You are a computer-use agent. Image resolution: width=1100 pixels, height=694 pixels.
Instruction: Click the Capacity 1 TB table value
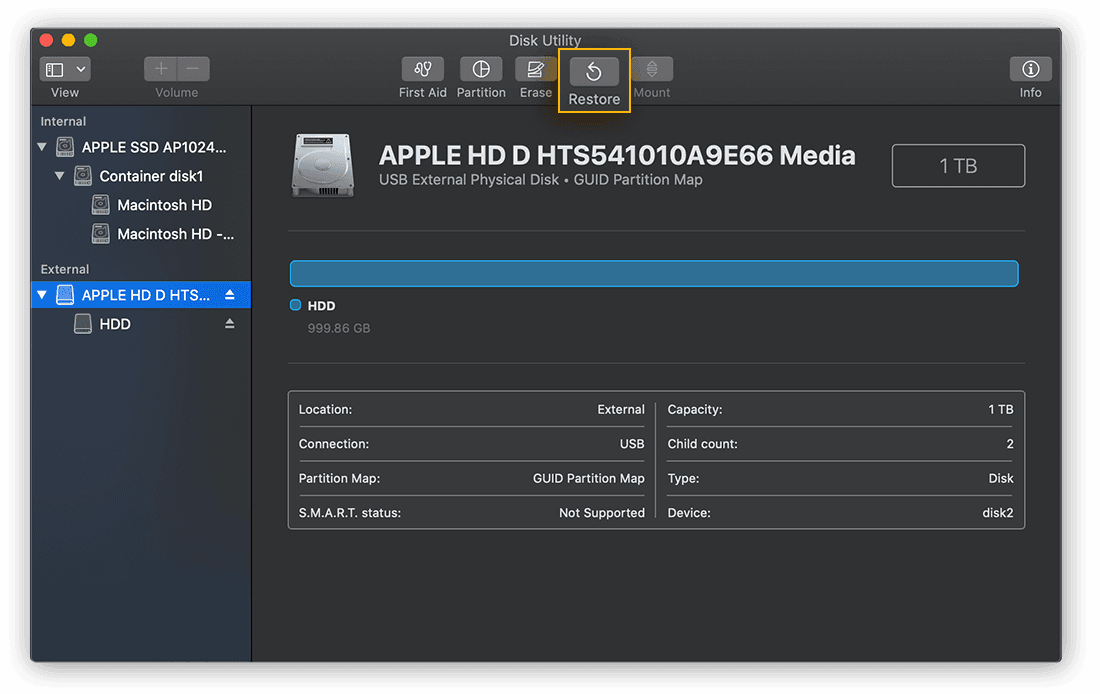(x=1000, y=410)
